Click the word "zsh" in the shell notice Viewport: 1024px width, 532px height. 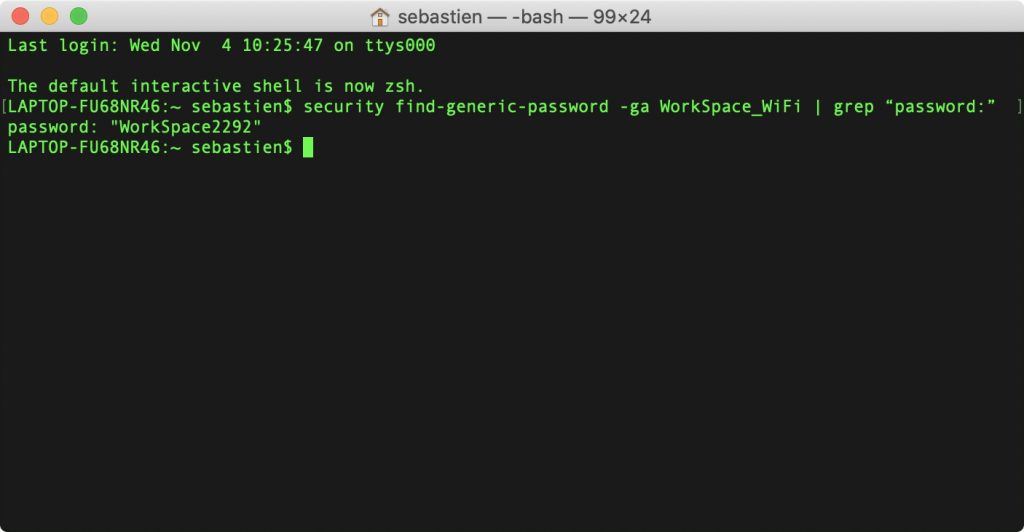point(399,86)
